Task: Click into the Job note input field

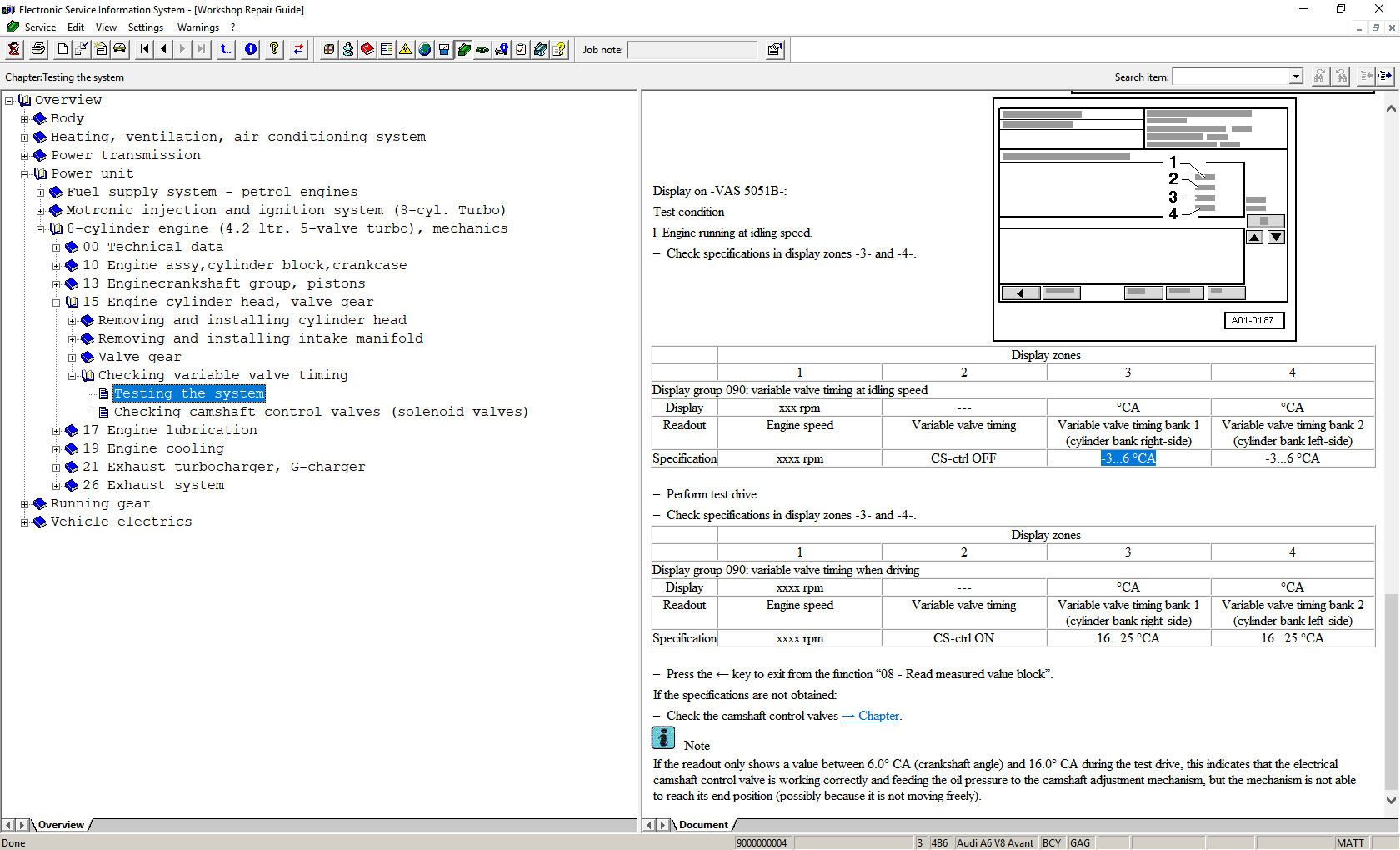Action: 692,50
